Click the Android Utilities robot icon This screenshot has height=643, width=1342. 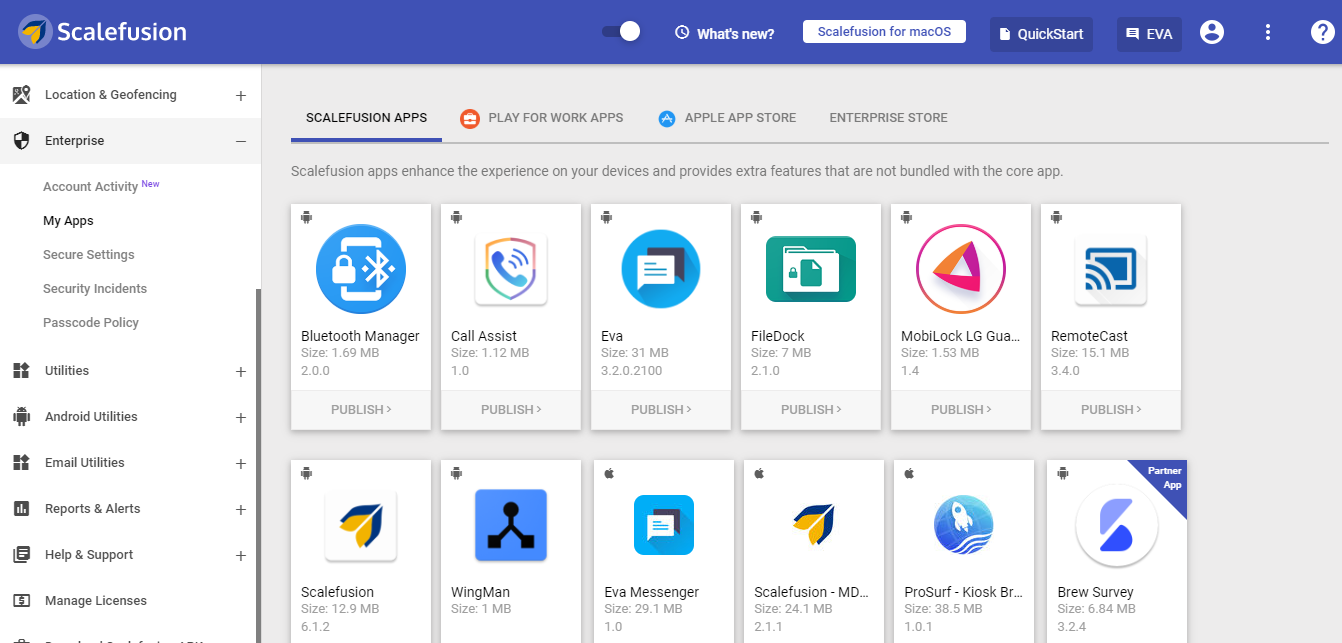[21, 417]
